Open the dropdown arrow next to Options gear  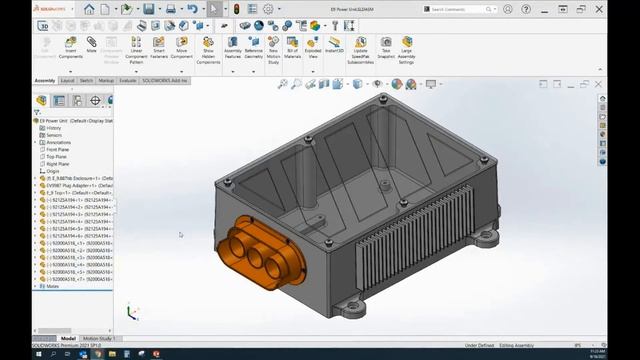[x=279, y=9]
